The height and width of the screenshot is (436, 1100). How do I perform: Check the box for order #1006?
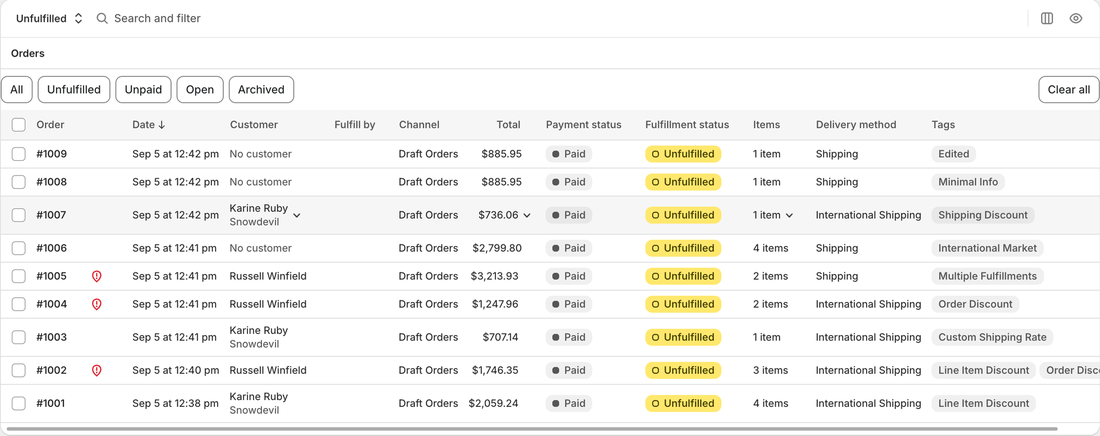(x=19, y=248)
